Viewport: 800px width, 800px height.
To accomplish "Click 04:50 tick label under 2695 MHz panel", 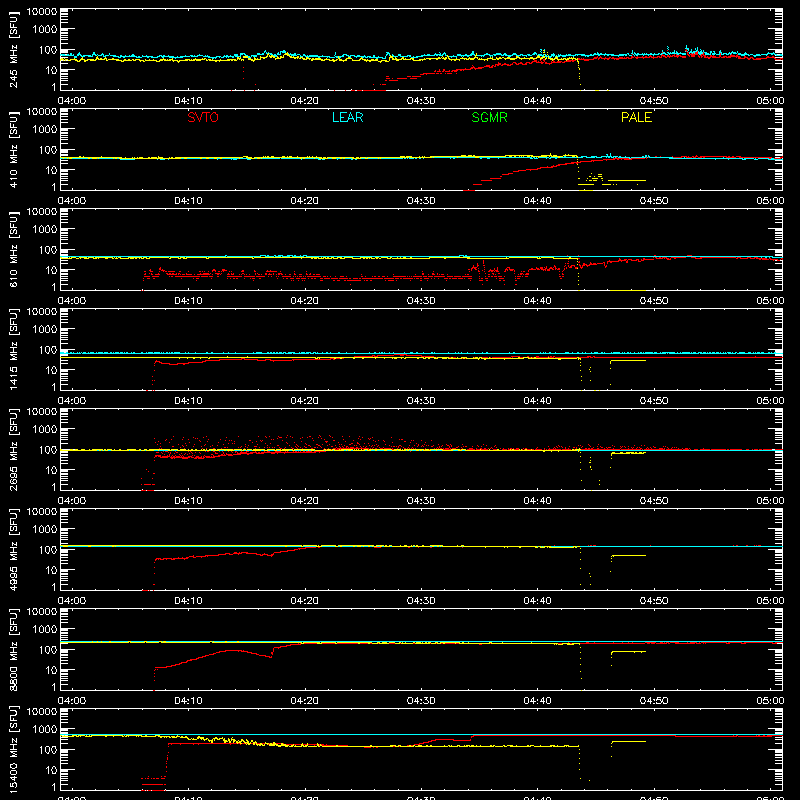I will coord(654,501).
